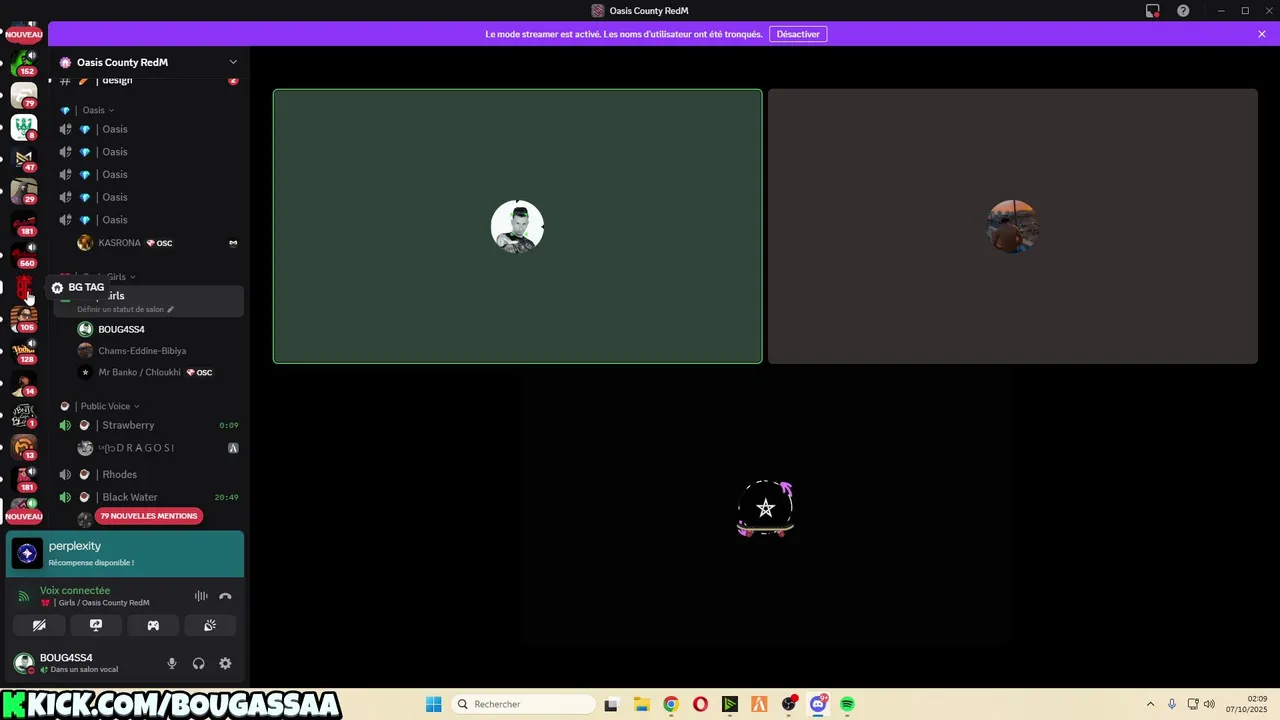Deafen audio with headphones icon
The image size is (1280, 720).
[x=198, y=663]
